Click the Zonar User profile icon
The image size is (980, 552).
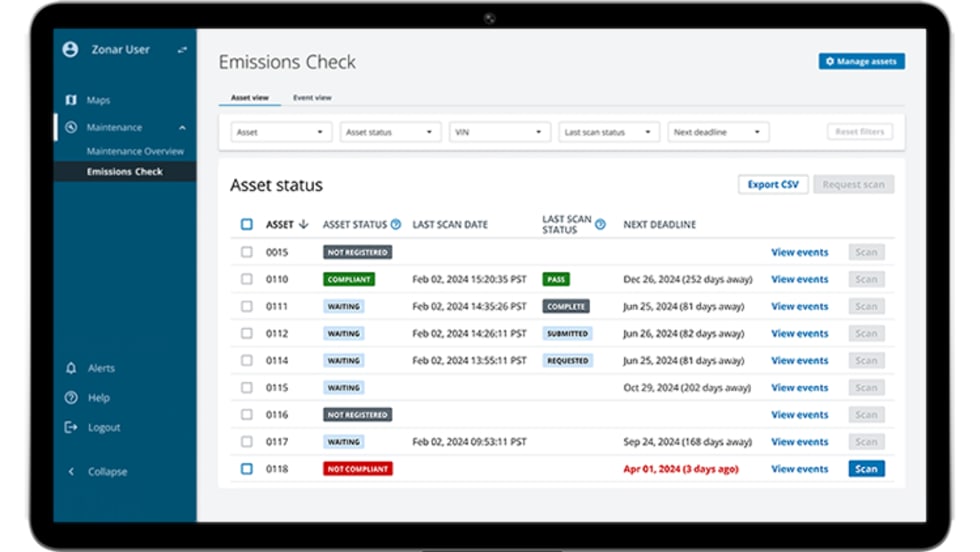click(x=71, y=49)
